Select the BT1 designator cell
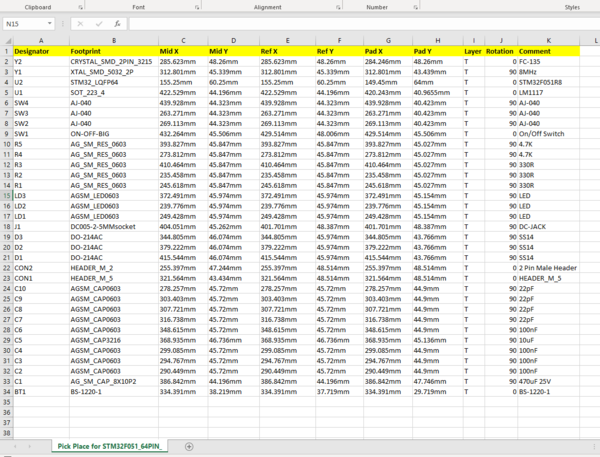This screenshot has height=457, width=600. click(41, 392)
